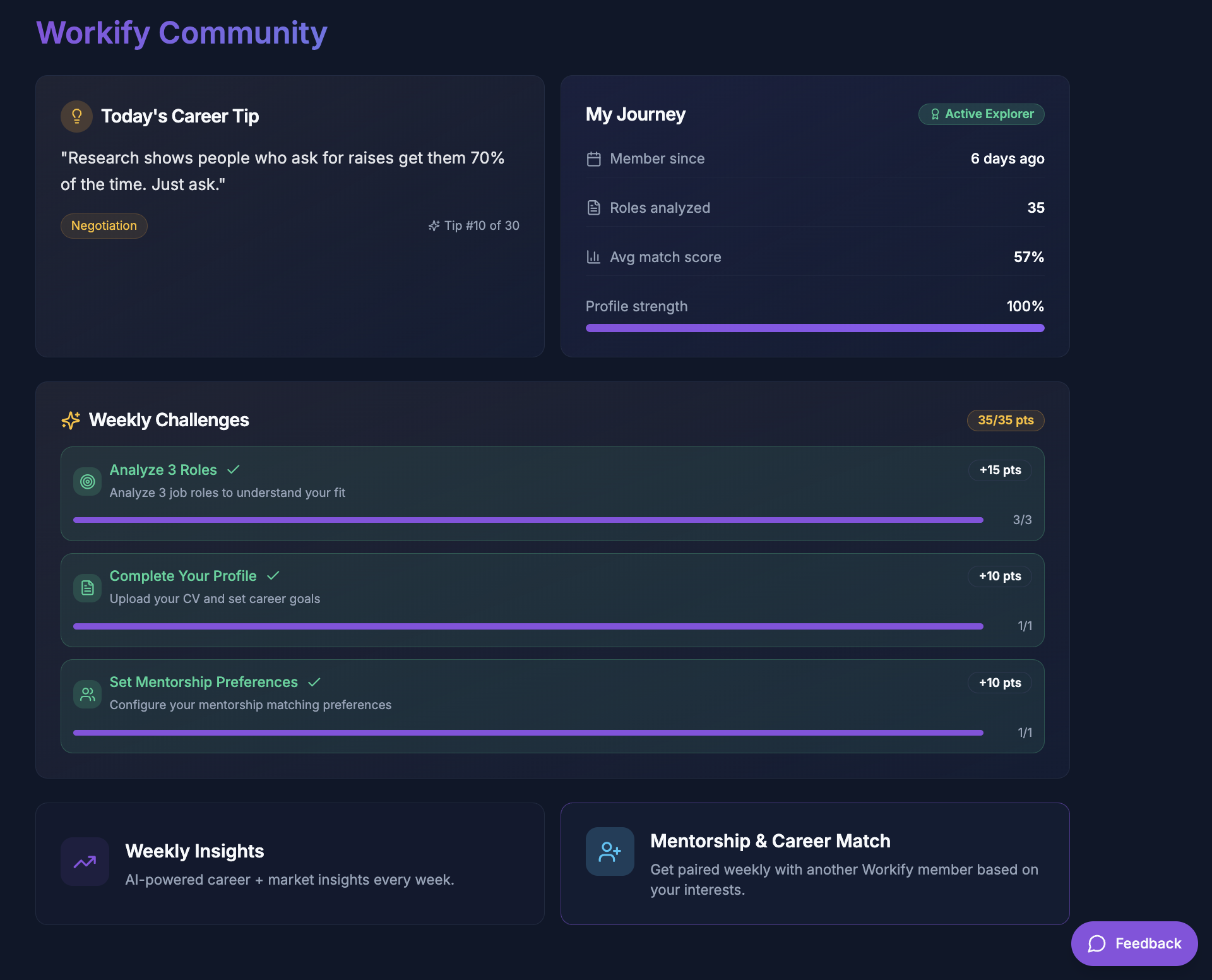
Task: Toggle the checkmark on Set Mentorship Preferences
Action: 314,682
